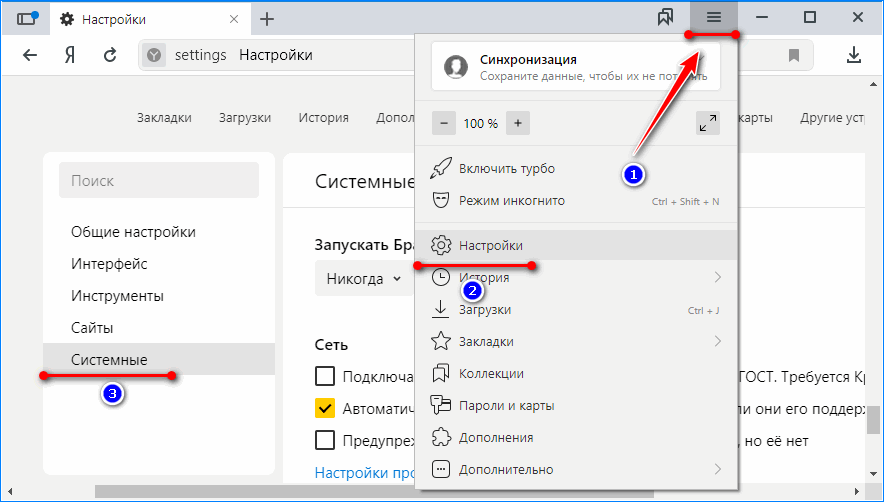The image size is (884, 502).
Task: Click the right arrow of horizontal scrollbar
Action: click(x=858, y=492)
